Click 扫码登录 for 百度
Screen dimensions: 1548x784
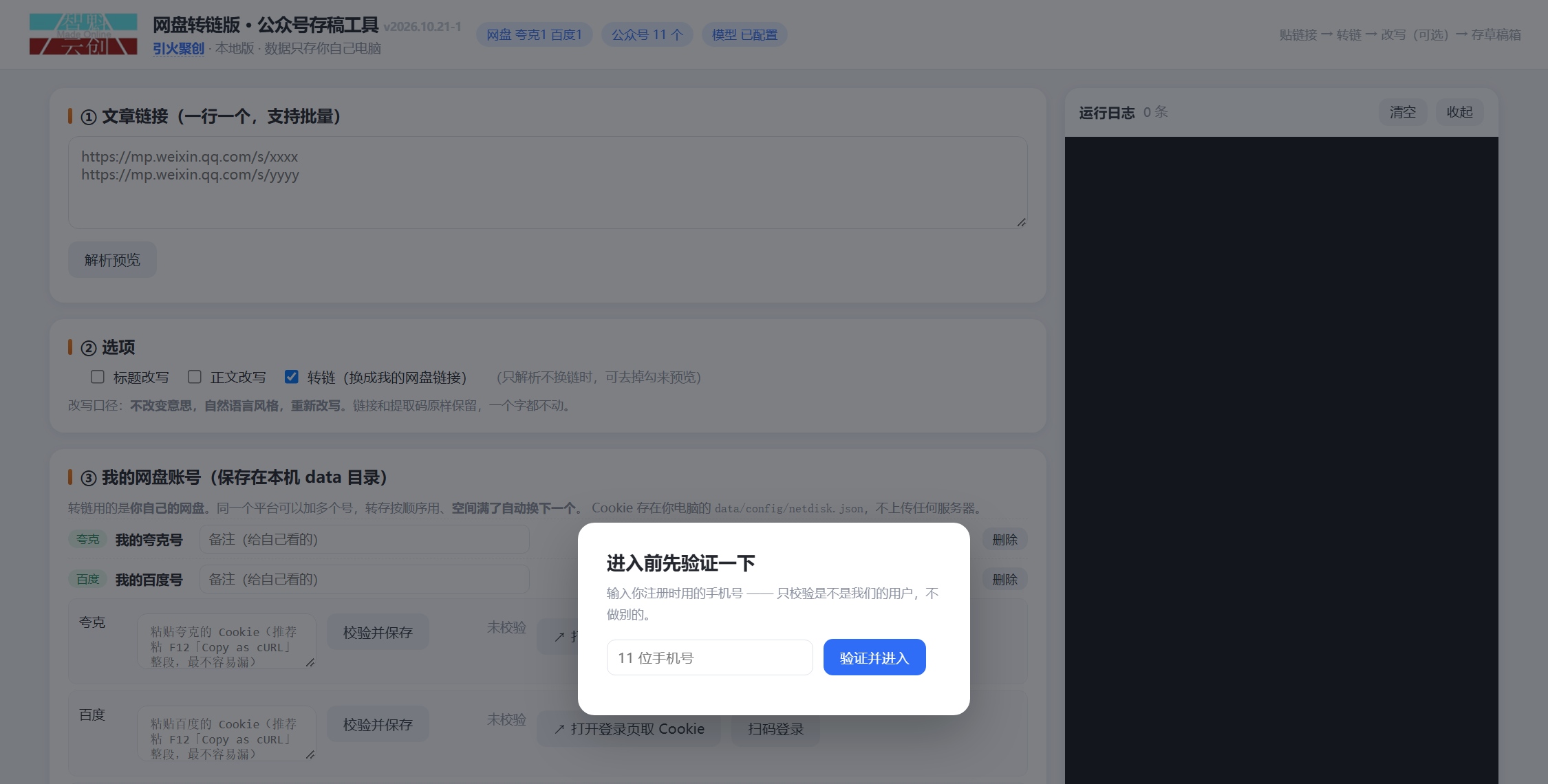[x=776, y=729]
